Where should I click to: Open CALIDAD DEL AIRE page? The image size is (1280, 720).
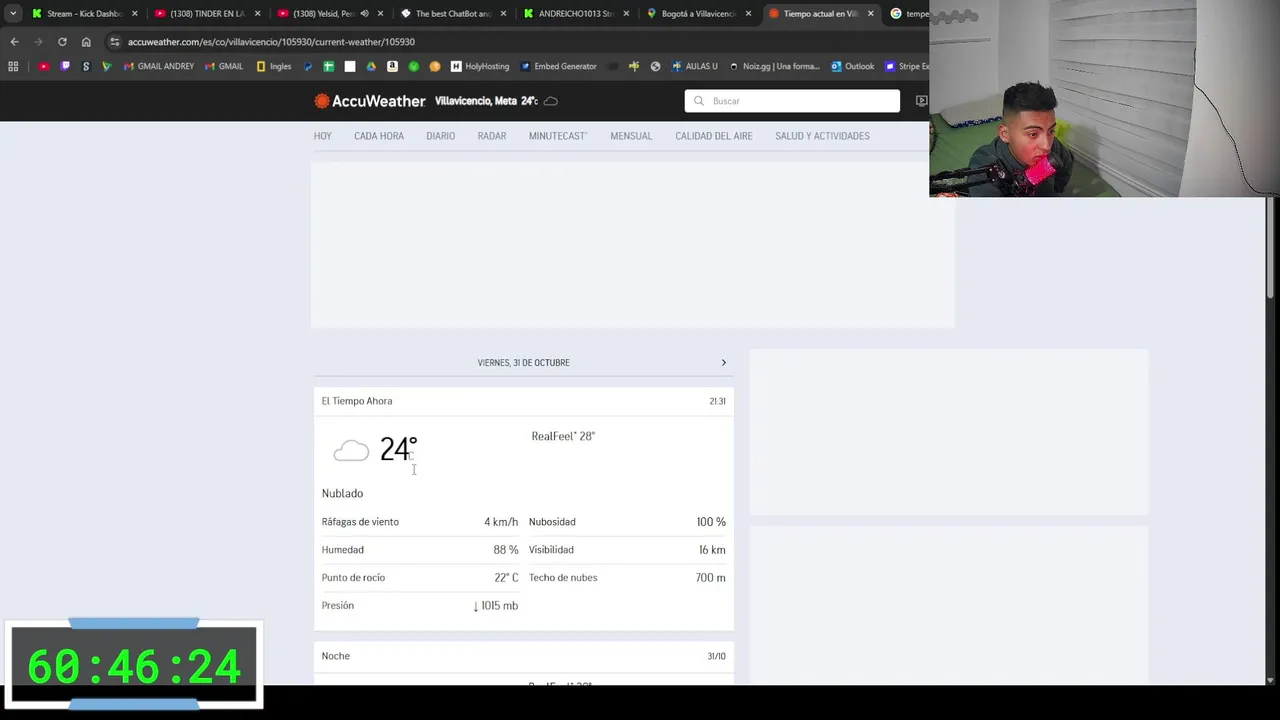714,136
